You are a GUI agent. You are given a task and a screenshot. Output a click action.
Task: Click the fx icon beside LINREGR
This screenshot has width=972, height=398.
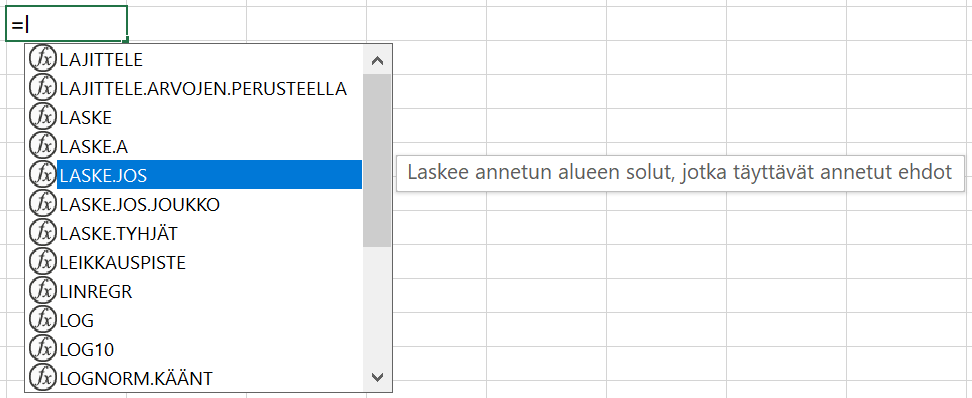(43, 291)
